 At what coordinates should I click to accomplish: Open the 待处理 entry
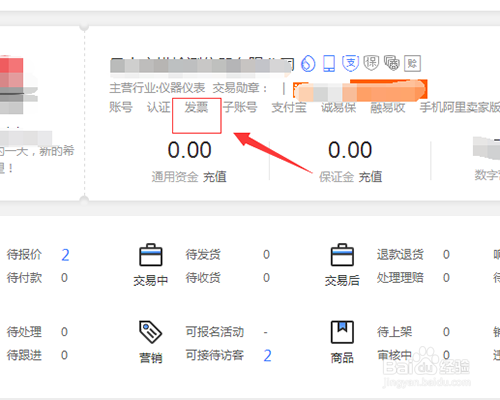click(x=24, y=332)
